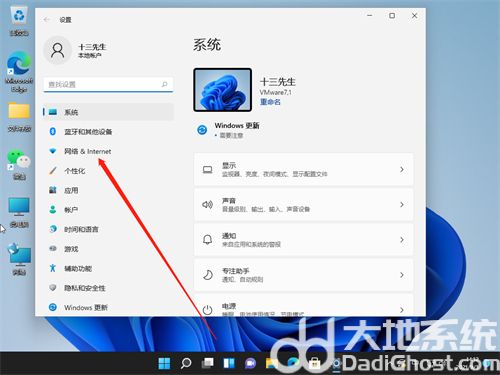This screenshot has width=500, height=375.
Task: Open taskbar Search magnifier
Action: [186, 363]
